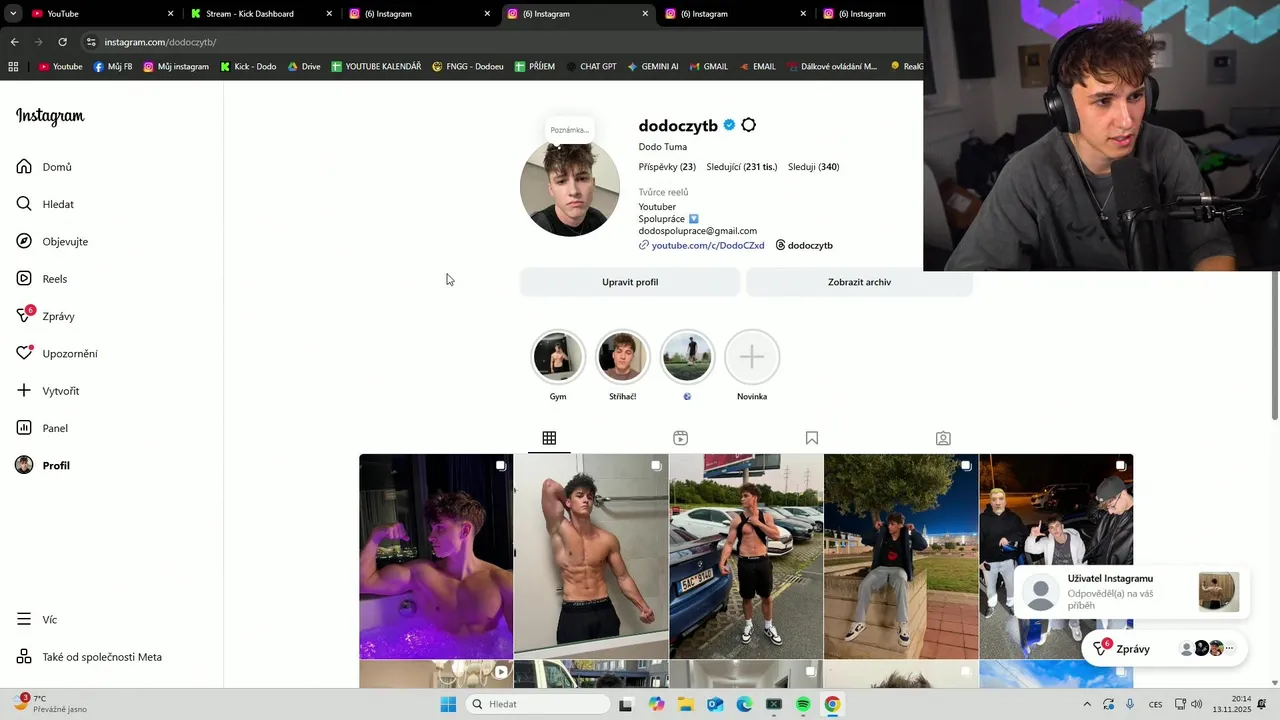Open the GEMINI AI bookmark
The height and width of the screenshot is (720, 1280).
[x=652, y=67]
